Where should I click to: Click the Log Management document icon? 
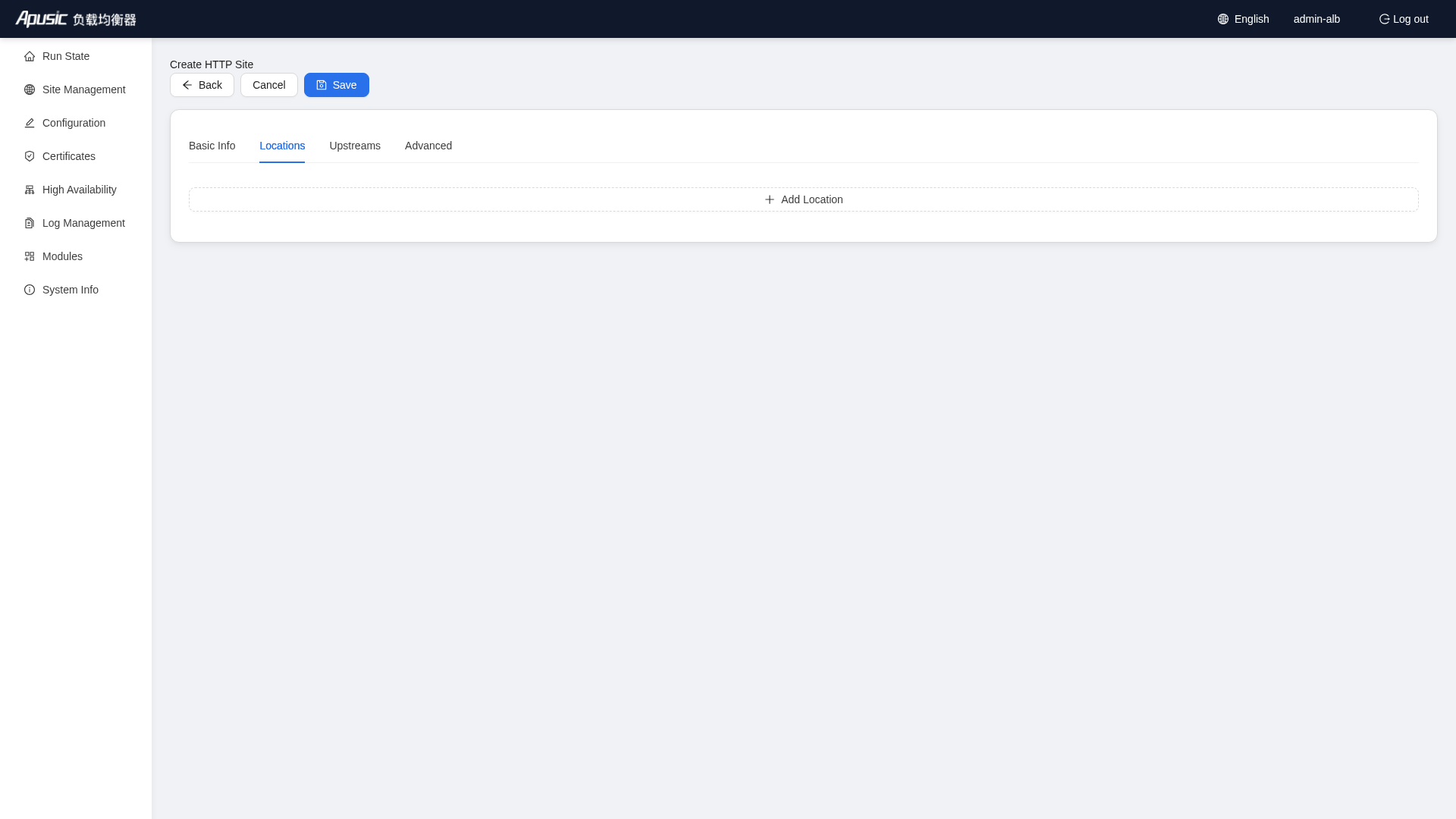click(x=30, y=223)
